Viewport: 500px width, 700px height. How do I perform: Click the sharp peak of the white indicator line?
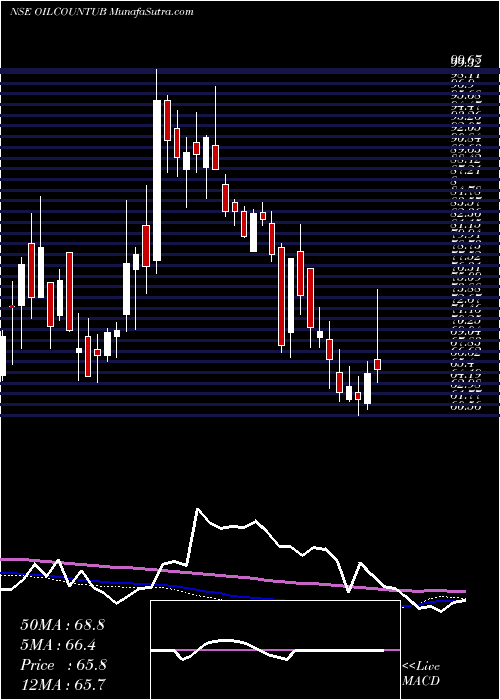click(x=198, y=508)
